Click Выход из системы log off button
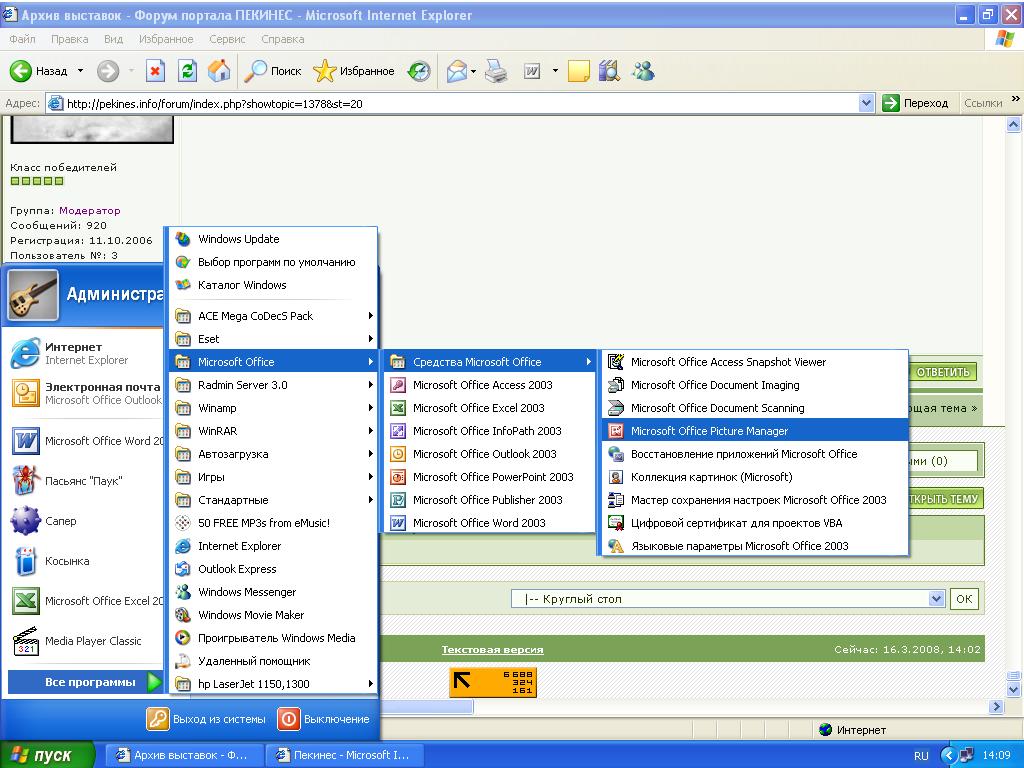The image size is (1024, 768). click(206, 719)
